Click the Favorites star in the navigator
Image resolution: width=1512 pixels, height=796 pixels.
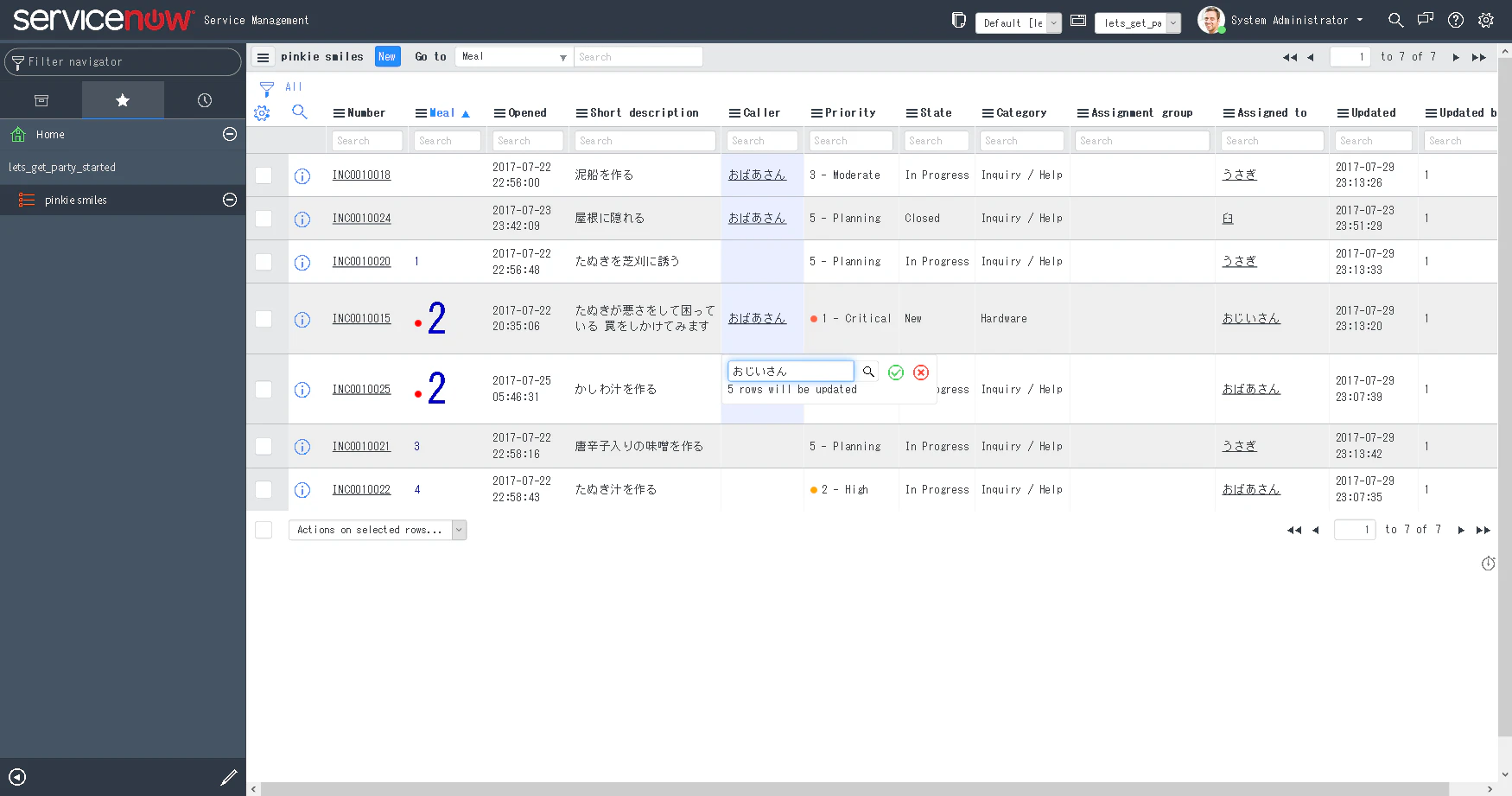(123, 100)
